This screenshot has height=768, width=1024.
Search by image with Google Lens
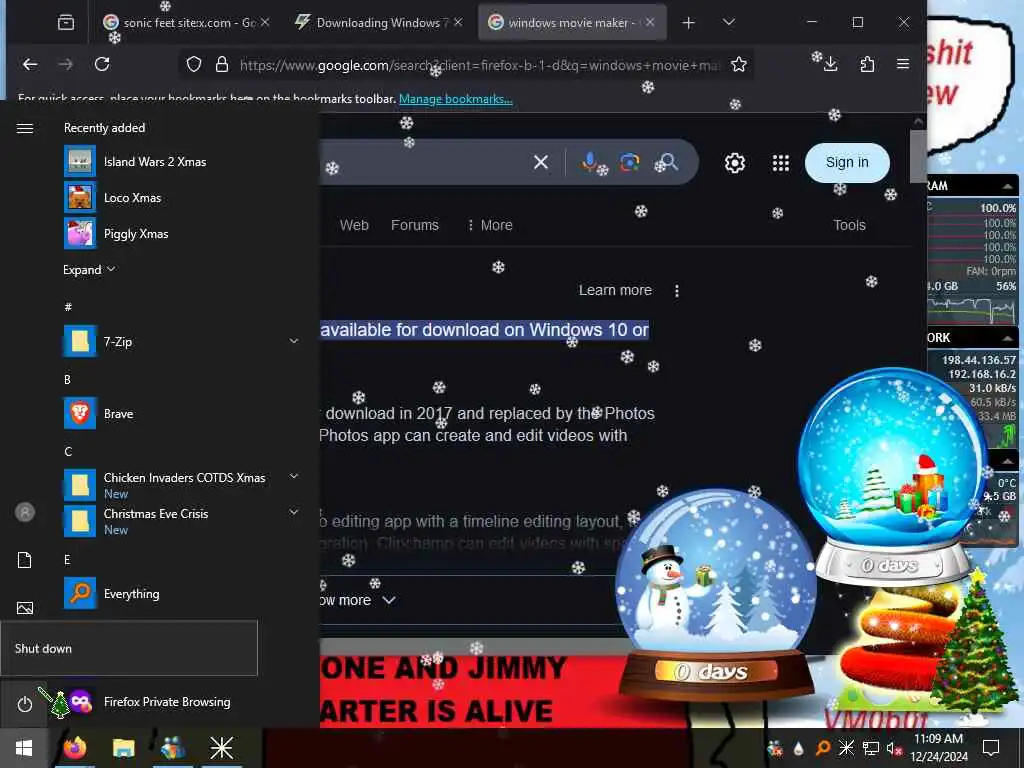[x=630, y=162]
